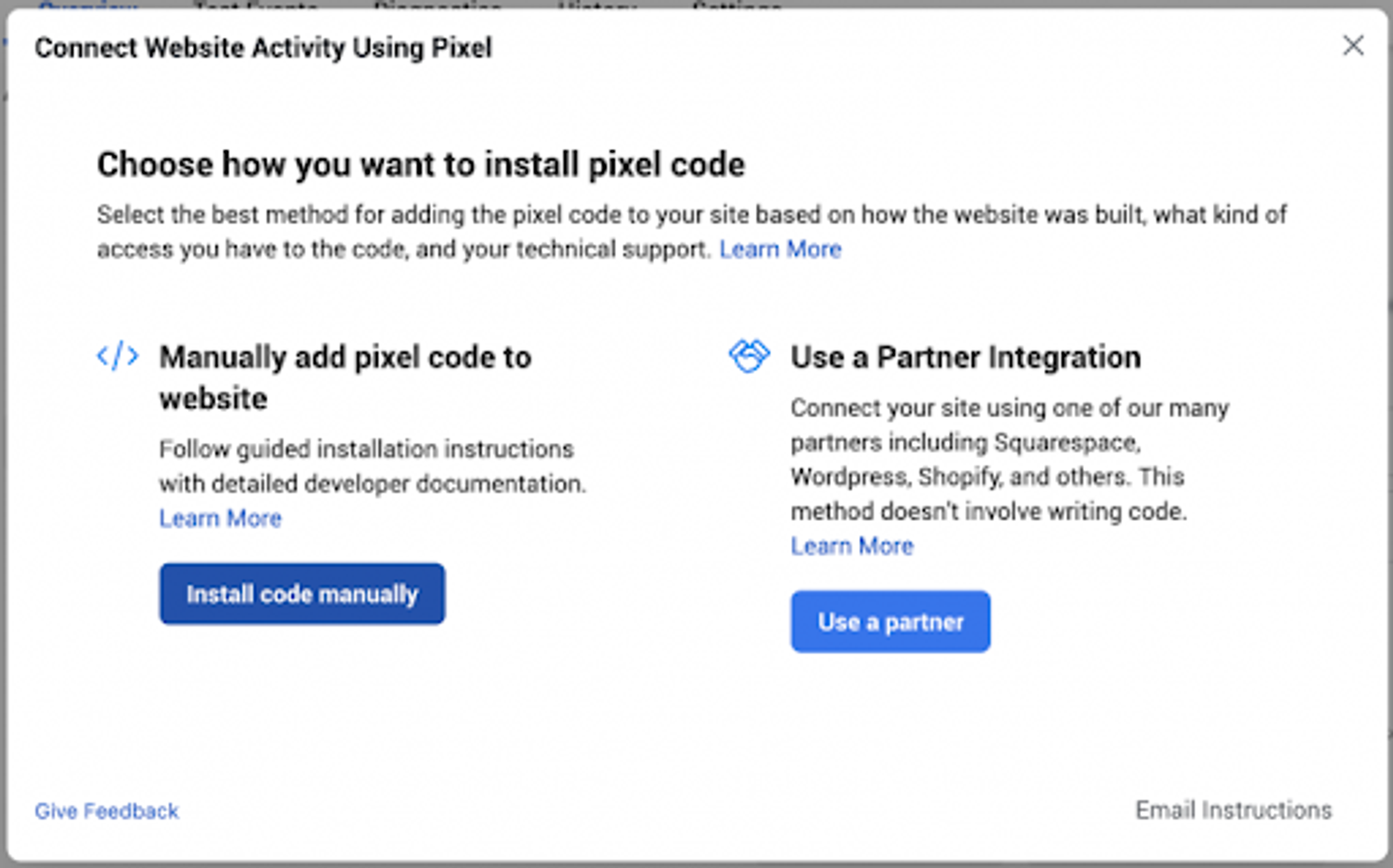1393x868 pixels.
Task: Open Learn More under manual installation
Action: [x=220, y=519]
